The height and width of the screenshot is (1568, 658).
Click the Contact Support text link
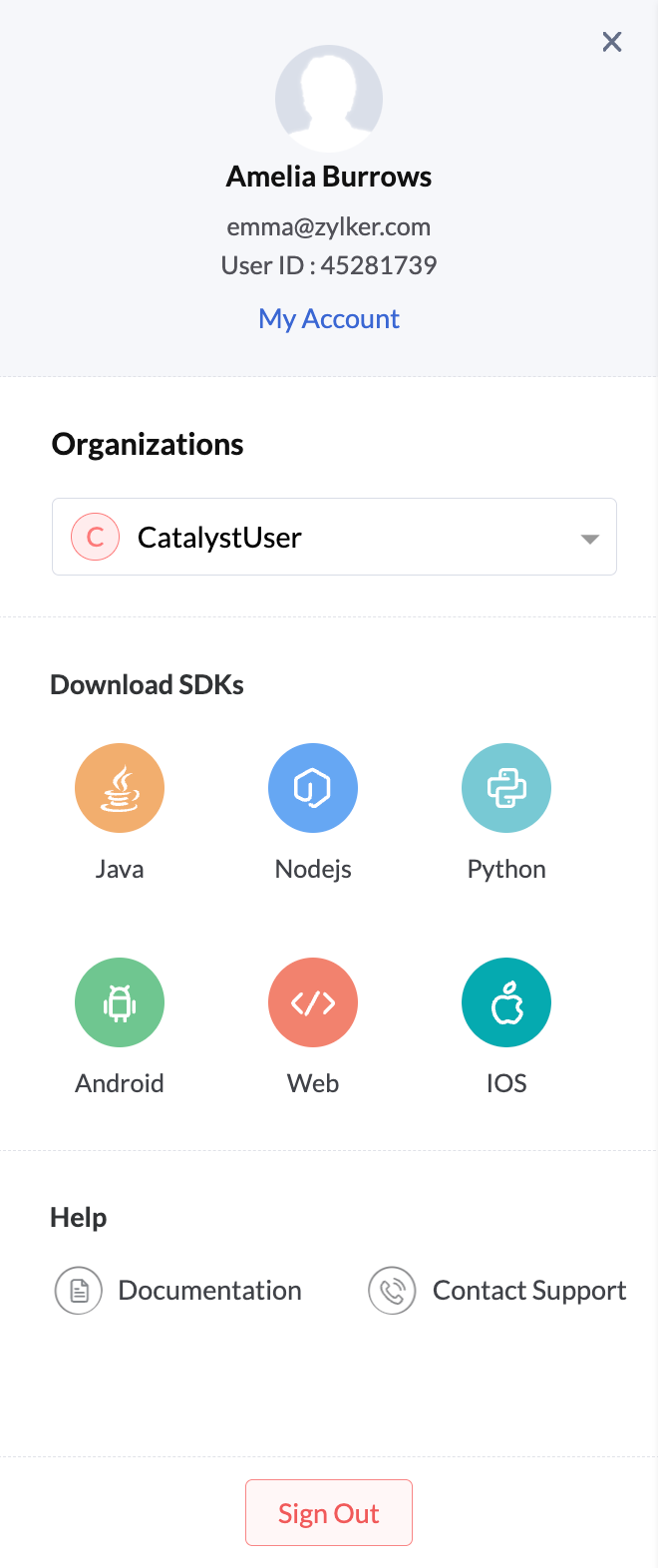(529, 1291)
